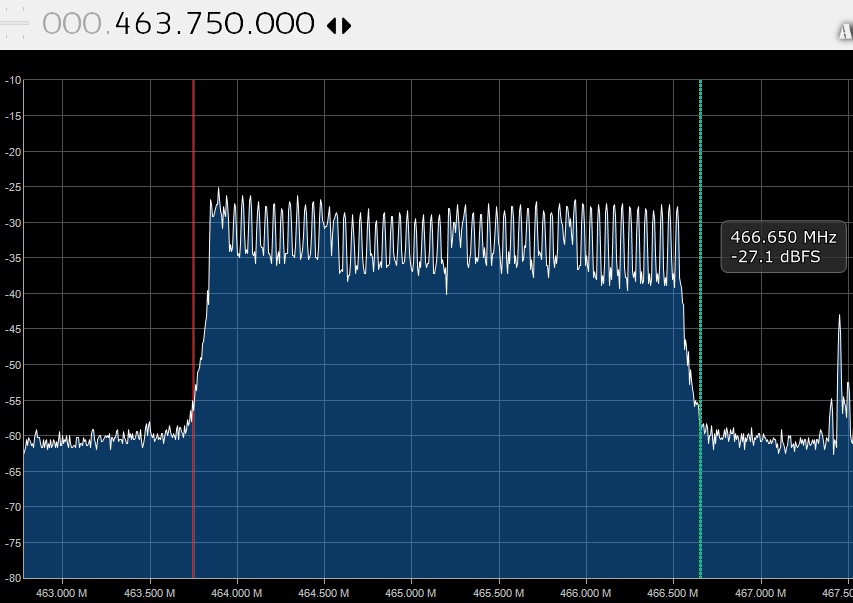Click the right tuning arrow beside the frequency

(x=347, y=26)
